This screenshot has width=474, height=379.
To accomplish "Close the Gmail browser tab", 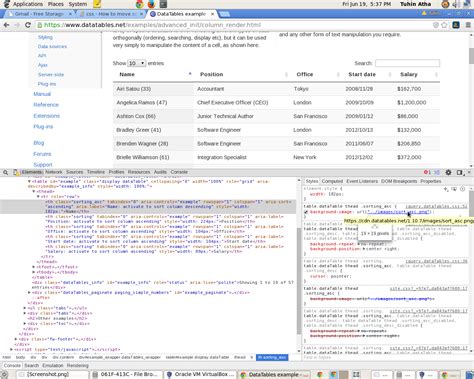I will (x=70, y=14).
